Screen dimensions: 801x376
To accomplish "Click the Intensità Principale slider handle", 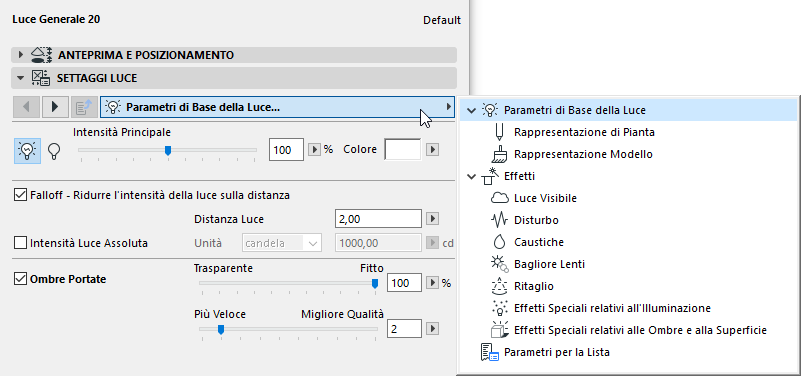I will pos(168,150).
